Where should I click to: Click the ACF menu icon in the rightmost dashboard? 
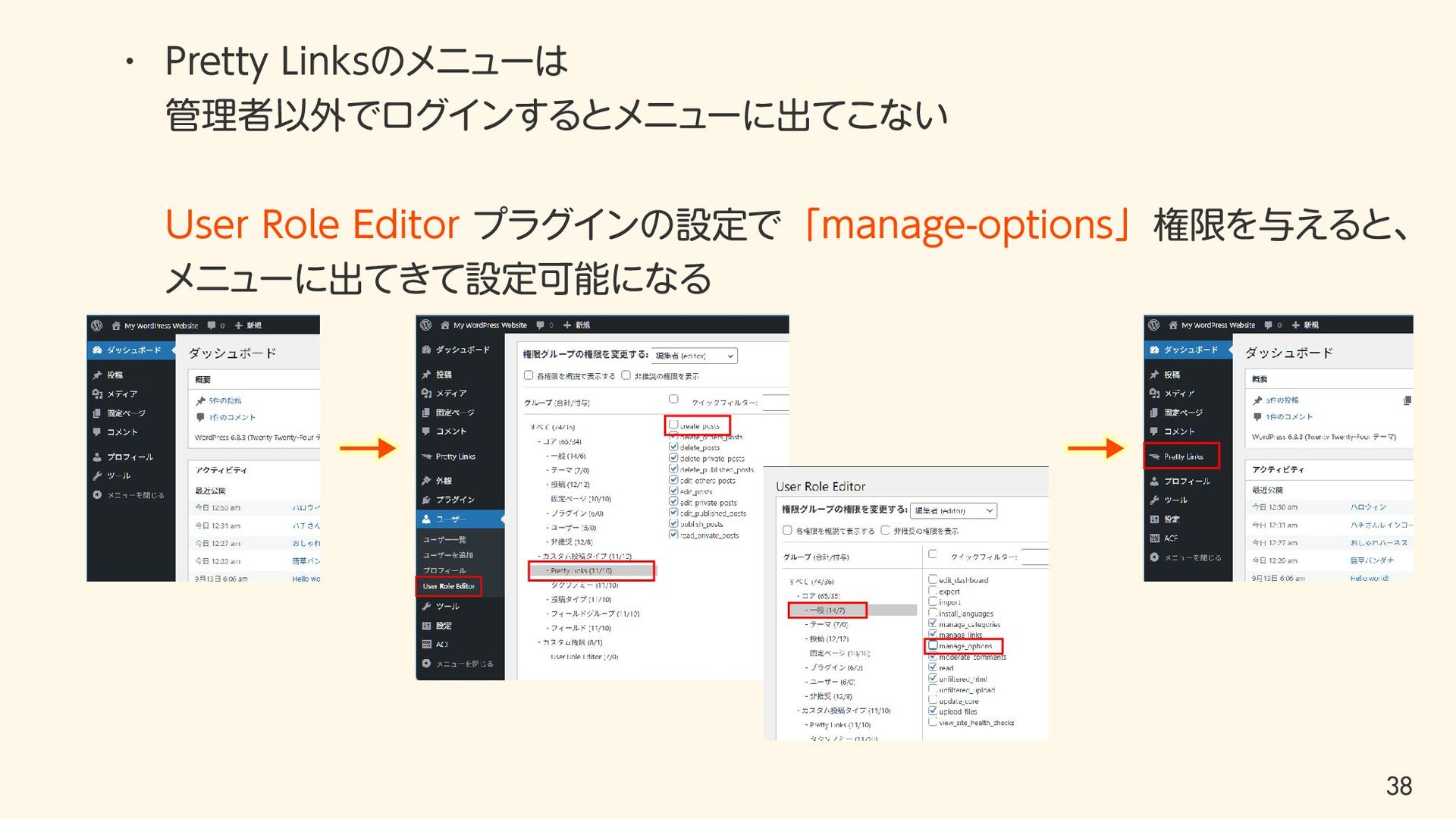point(1154,538)
